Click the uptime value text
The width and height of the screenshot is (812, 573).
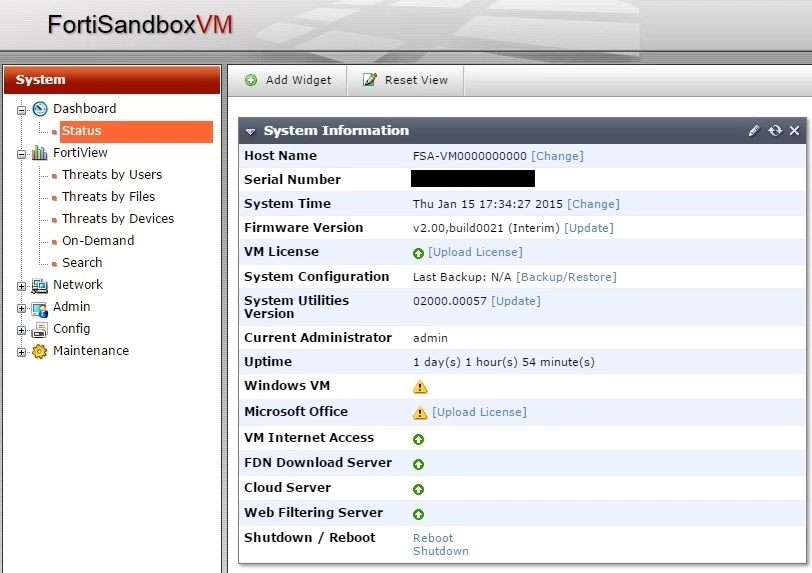click(504, 362)
